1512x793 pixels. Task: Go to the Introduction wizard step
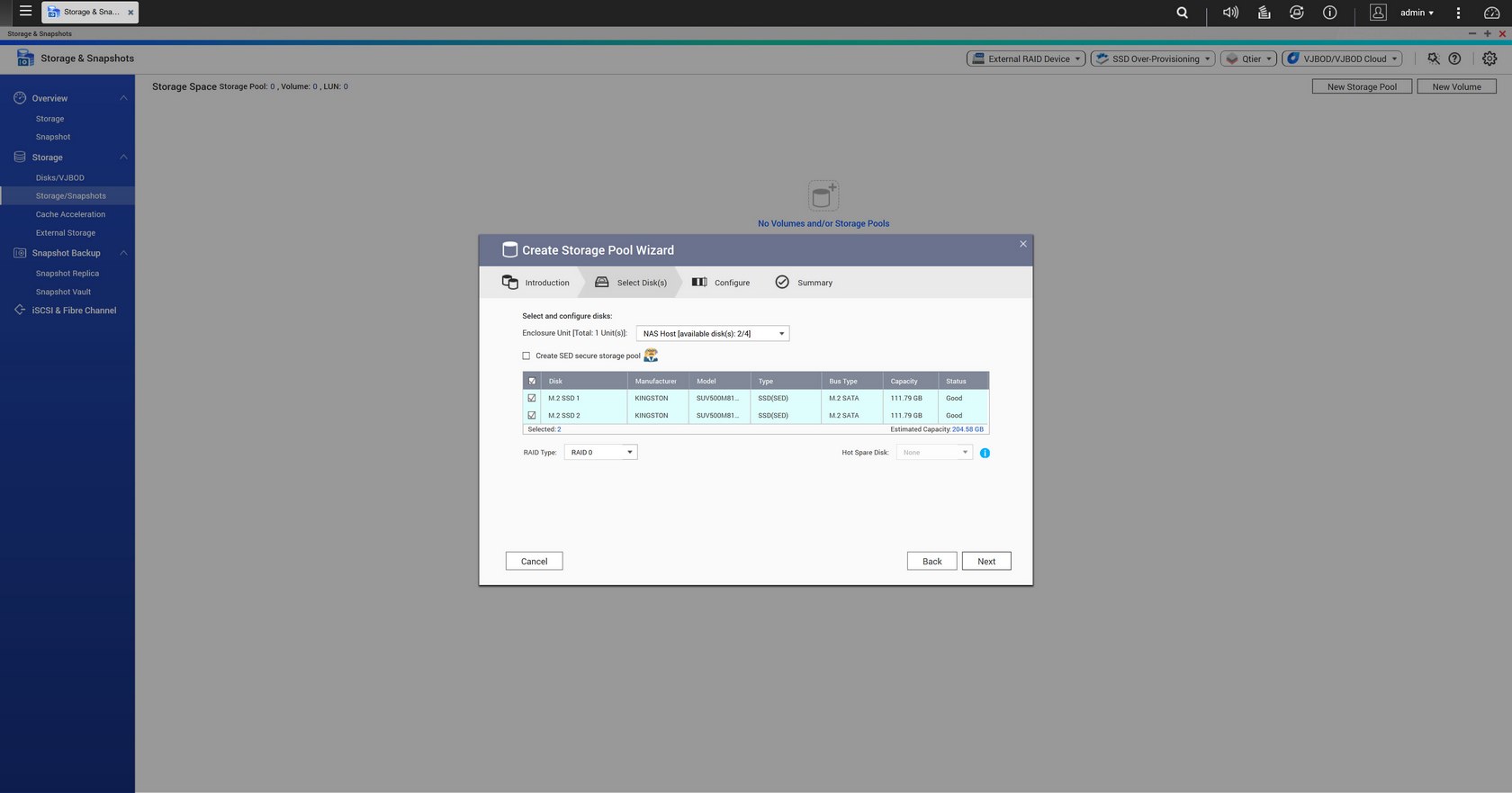pos(535,283)
